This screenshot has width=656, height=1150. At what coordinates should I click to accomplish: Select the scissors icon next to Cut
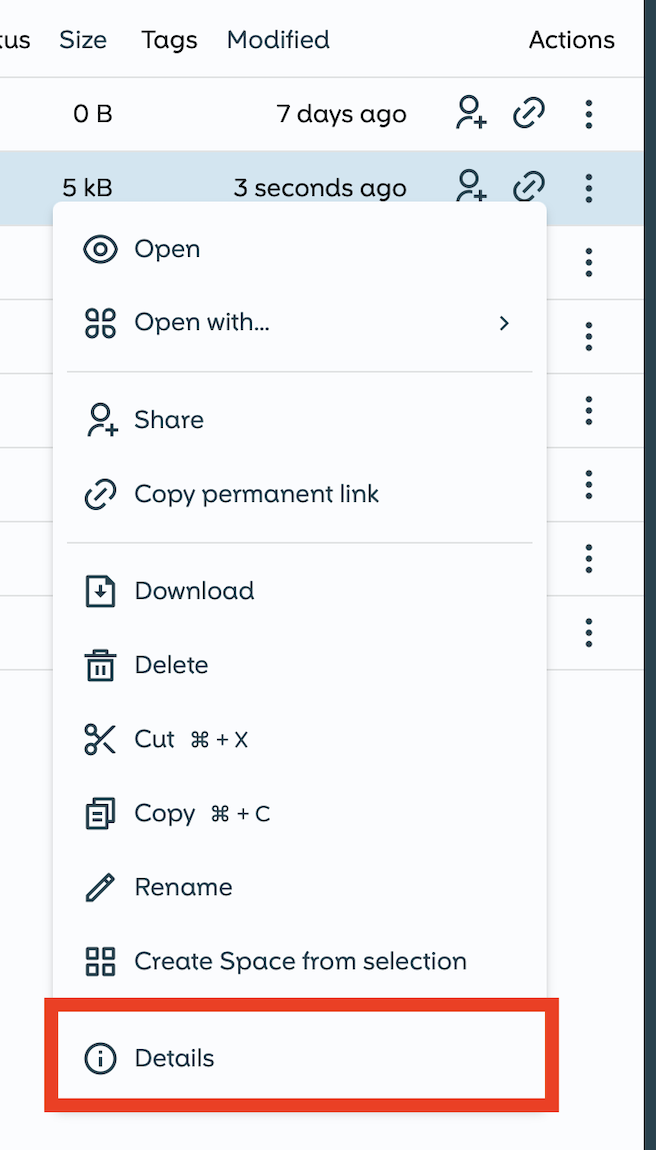click(x=100, y=739)
